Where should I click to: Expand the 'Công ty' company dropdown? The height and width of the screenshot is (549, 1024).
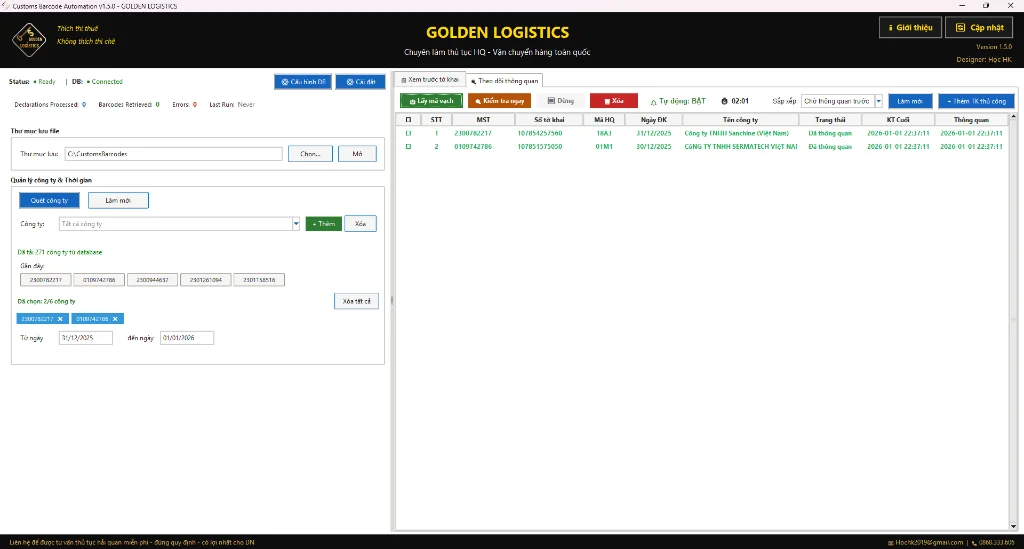(296, 224)
